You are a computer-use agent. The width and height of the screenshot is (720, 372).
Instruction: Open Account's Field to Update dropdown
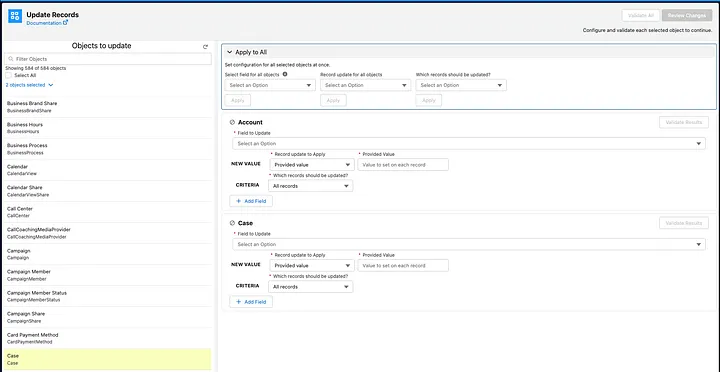coord(469,144)
